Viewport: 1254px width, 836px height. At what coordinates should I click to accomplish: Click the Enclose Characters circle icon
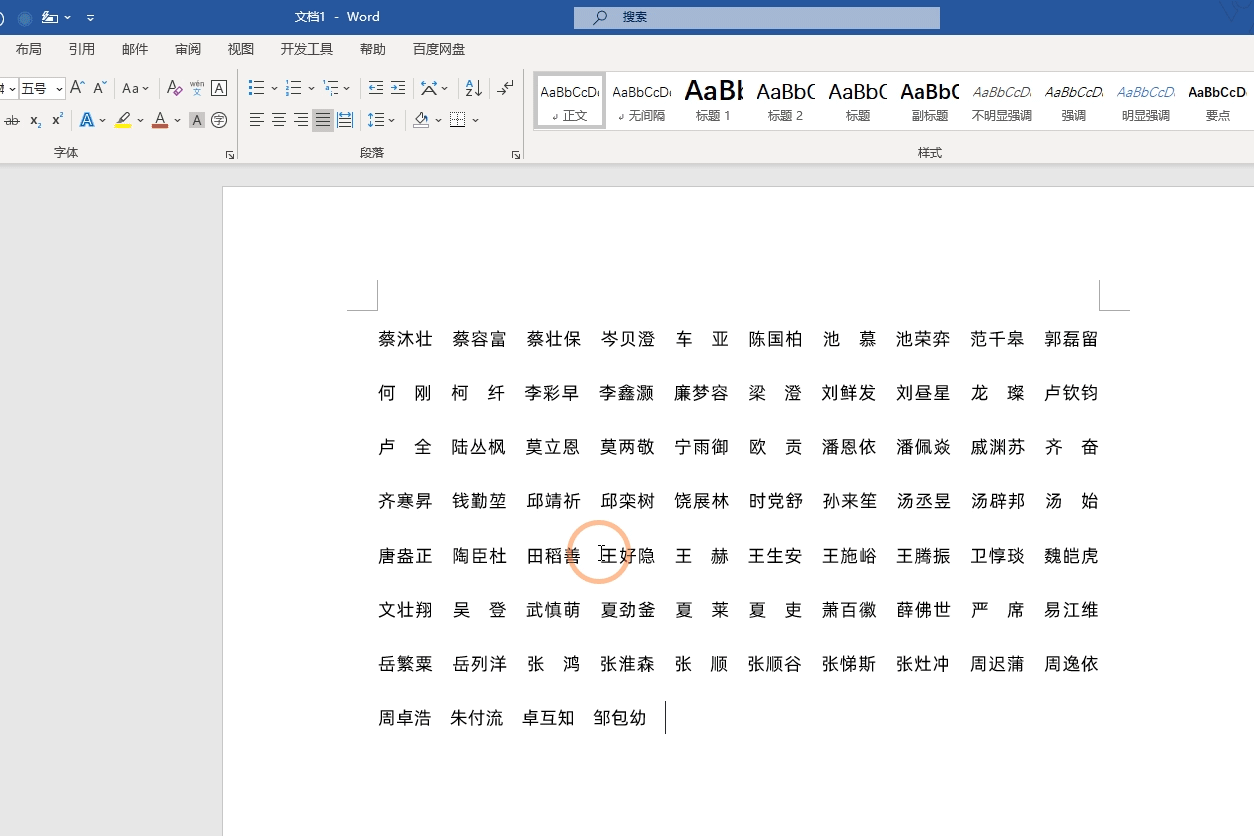(x=219, y=120)
